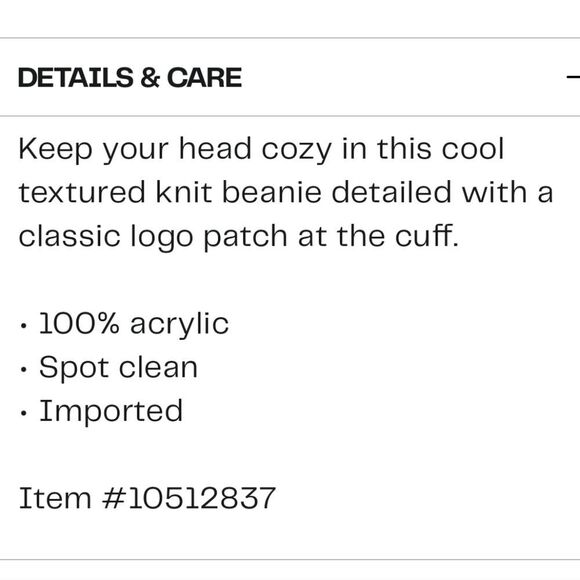Click the word "DETAILS" in the heading

pyautogui.click(x=76, y=78)
